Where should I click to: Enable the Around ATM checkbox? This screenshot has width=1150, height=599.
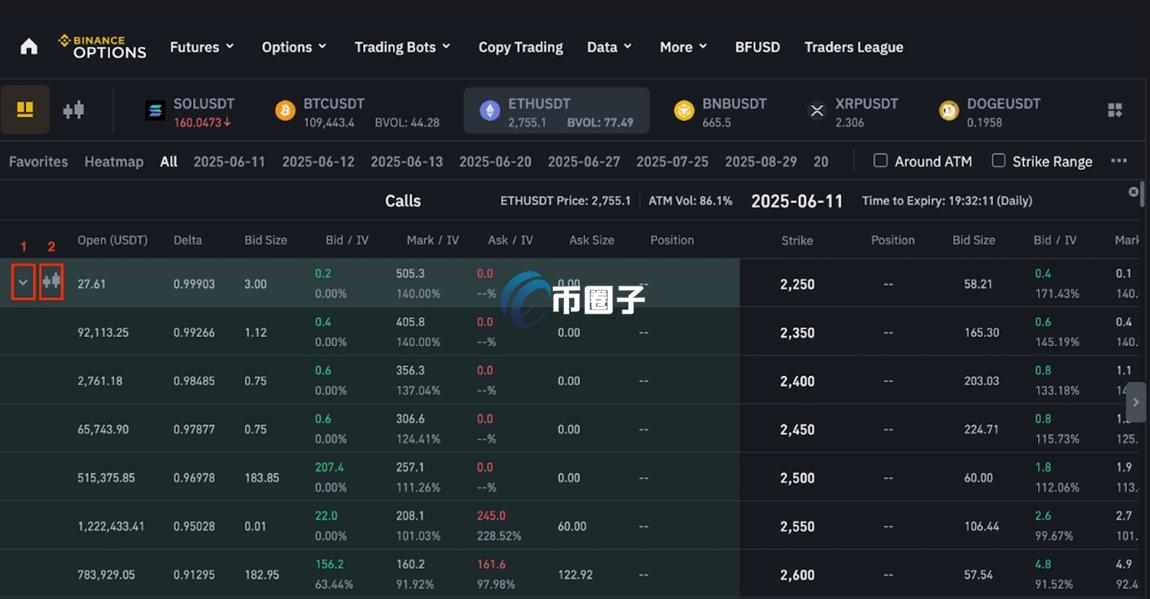coord(881,161)
